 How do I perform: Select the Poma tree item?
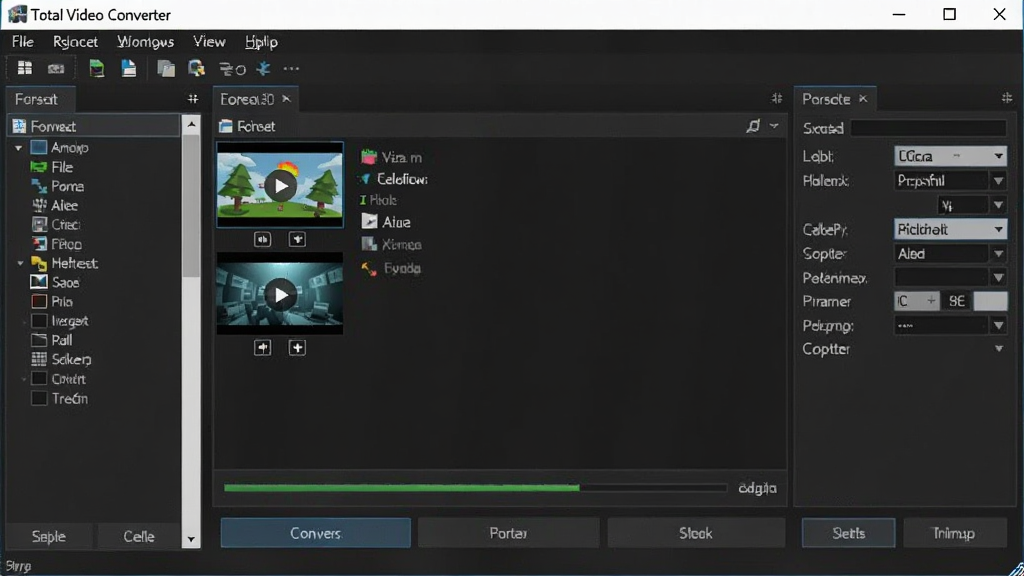click(x=57, y=186)
